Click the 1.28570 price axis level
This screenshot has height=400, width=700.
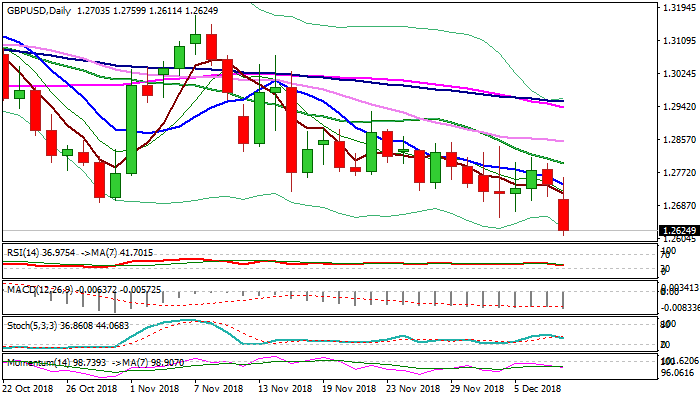[679, 140]
